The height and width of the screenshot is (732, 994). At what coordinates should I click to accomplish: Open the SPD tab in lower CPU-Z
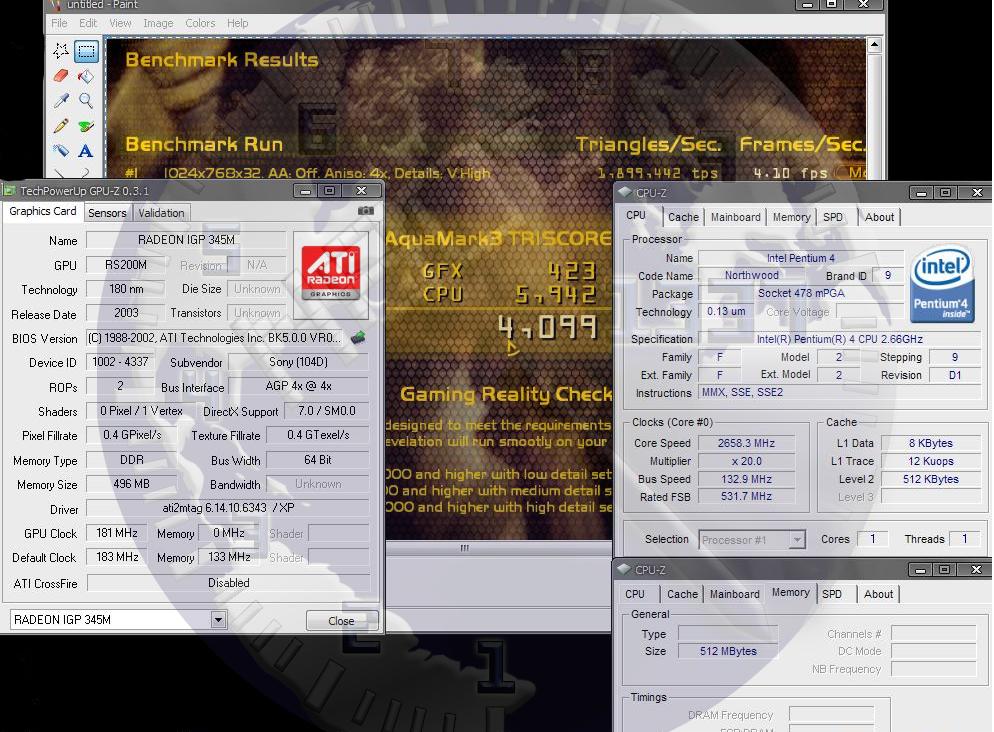pos(832,594)
